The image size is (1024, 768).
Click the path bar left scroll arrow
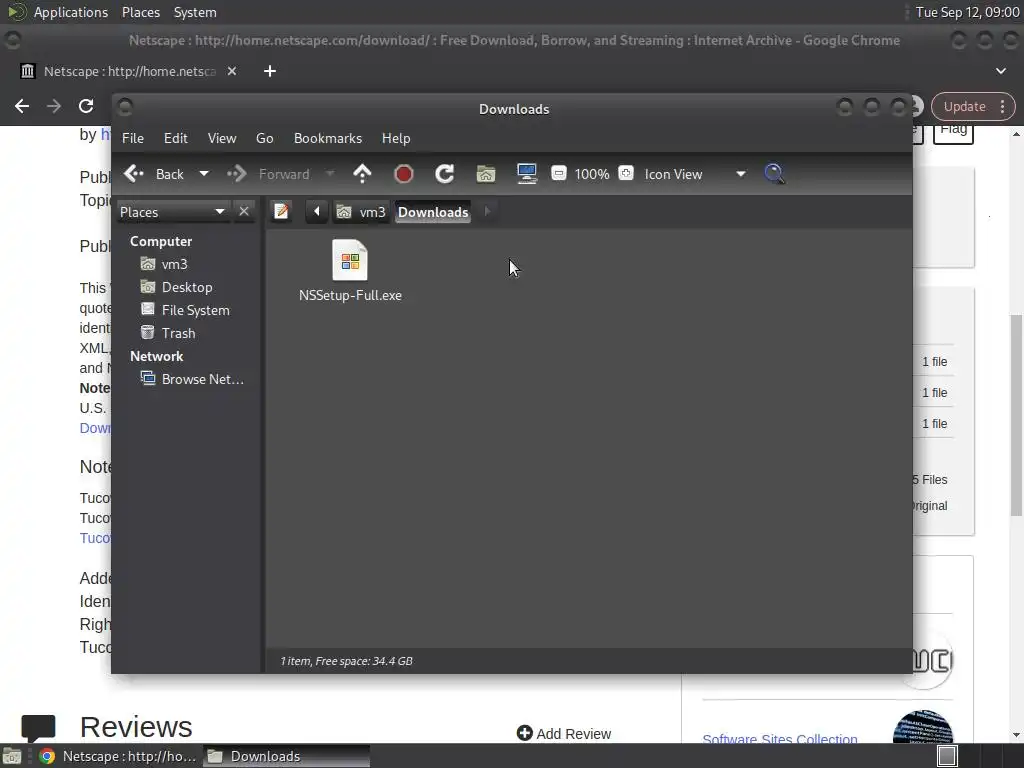pos(317,212)
